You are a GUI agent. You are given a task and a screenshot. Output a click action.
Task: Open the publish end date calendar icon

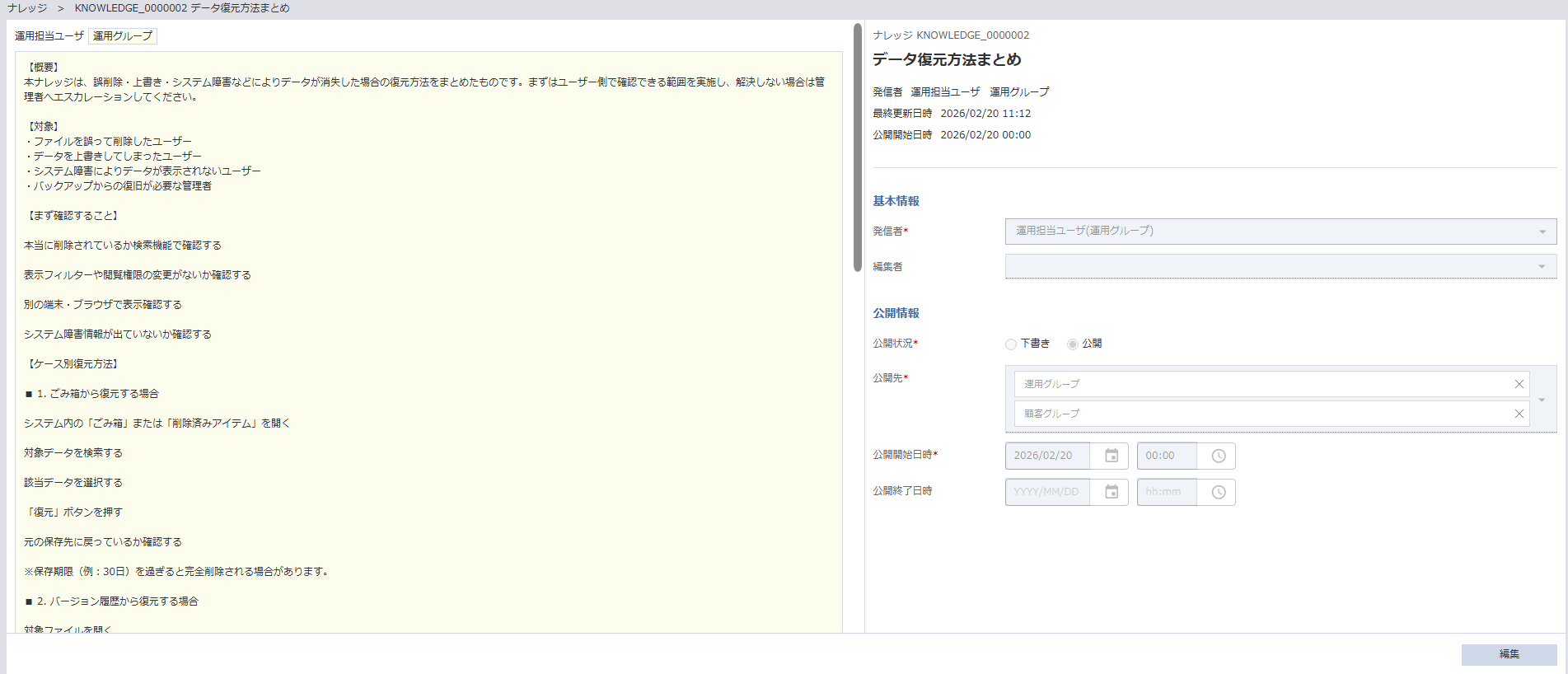(x=1111, y=492)
